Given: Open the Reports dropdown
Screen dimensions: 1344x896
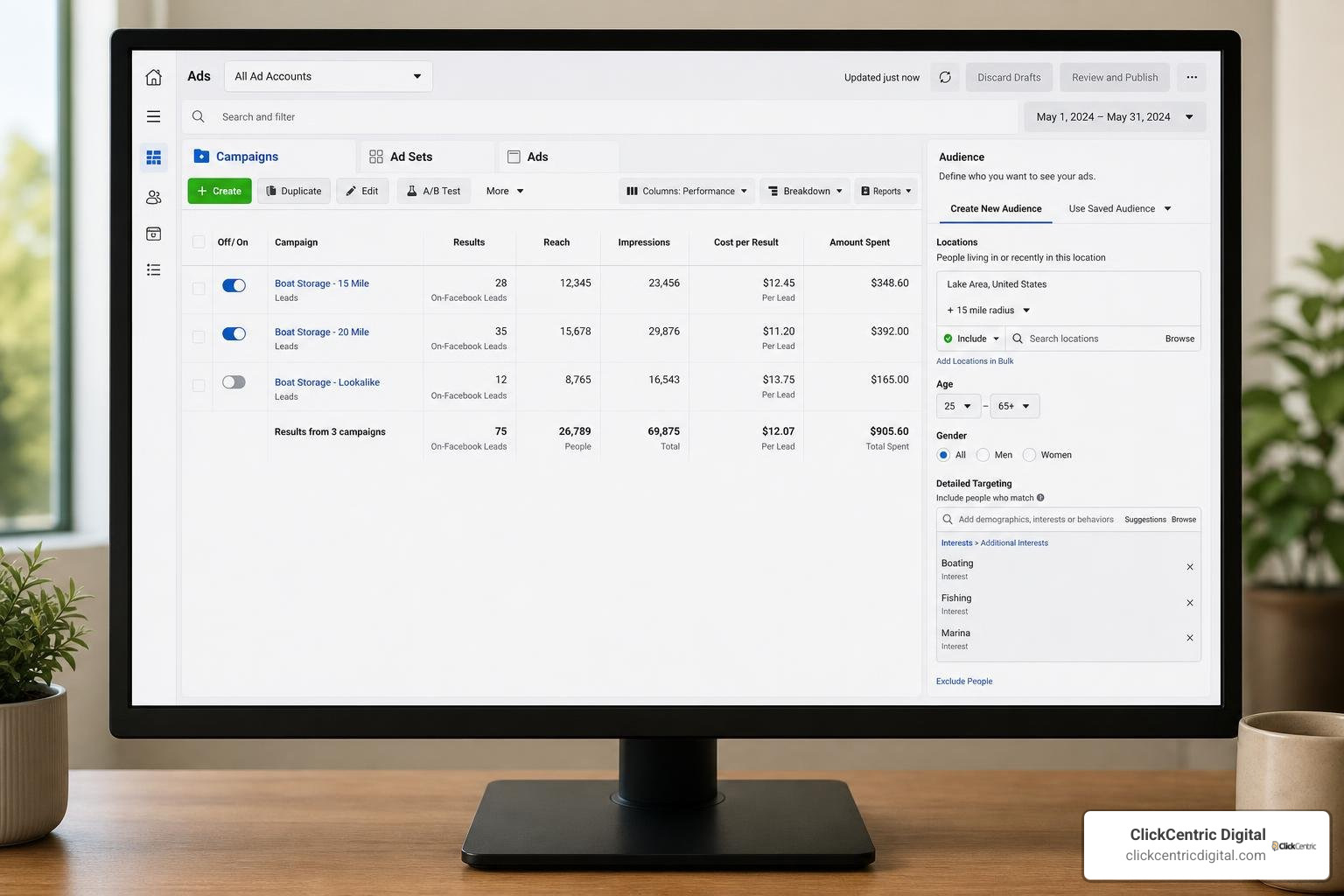Looking at the screenshot, I should (885, 191).
